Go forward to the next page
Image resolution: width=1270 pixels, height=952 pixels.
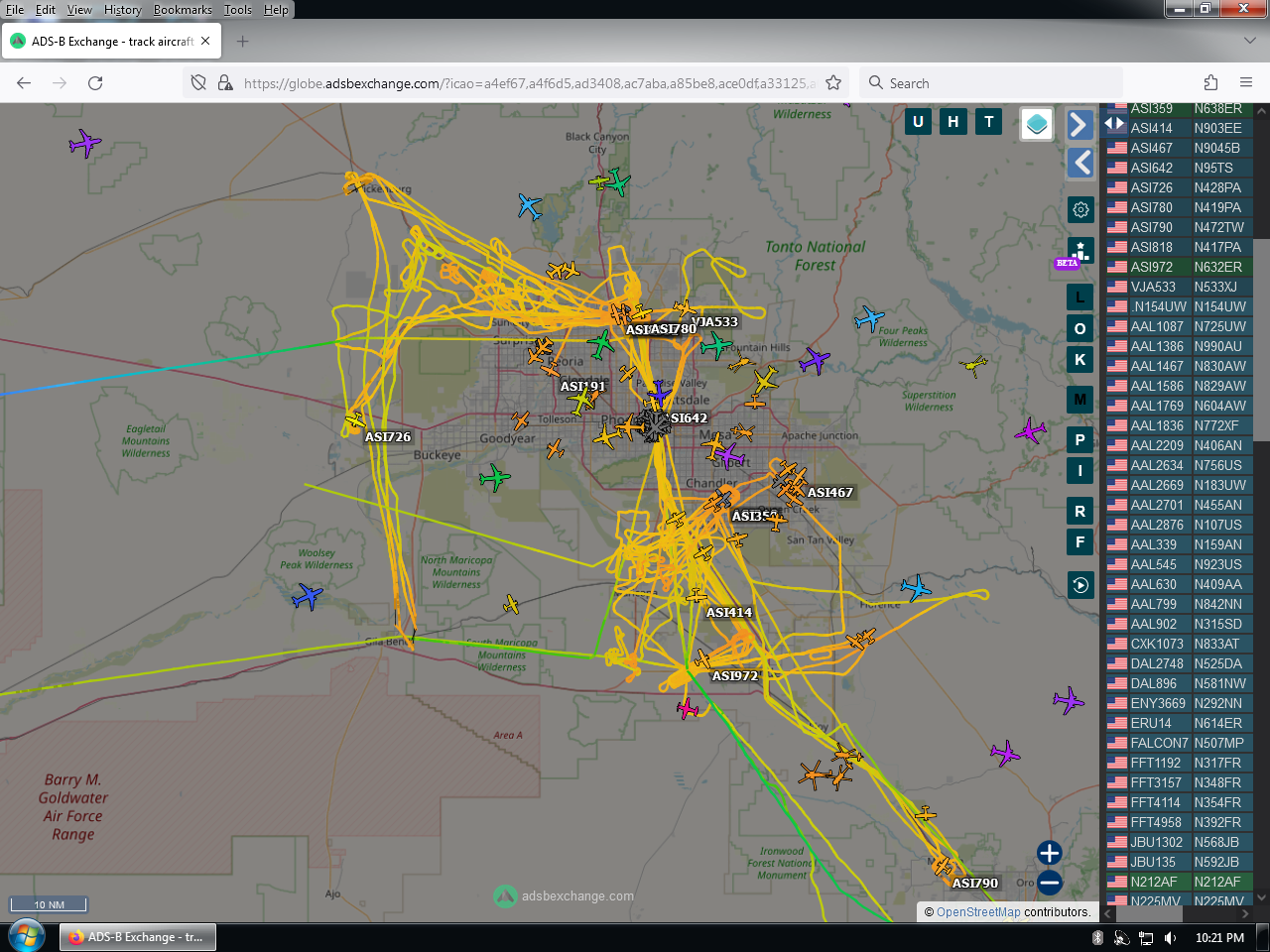pos(60,83)
